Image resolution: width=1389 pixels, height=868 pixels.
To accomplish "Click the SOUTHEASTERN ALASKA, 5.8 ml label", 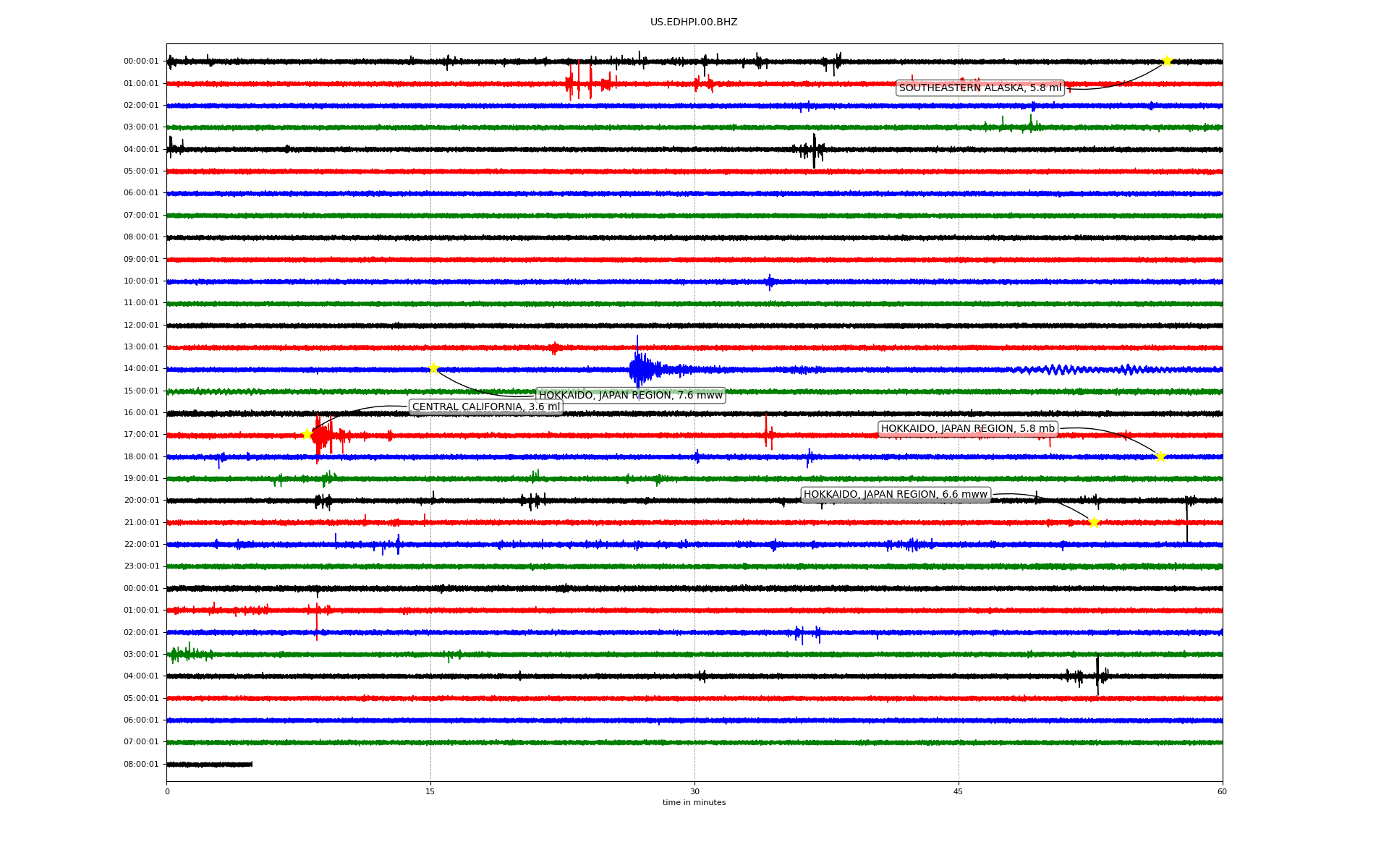I will coord(980,88).
